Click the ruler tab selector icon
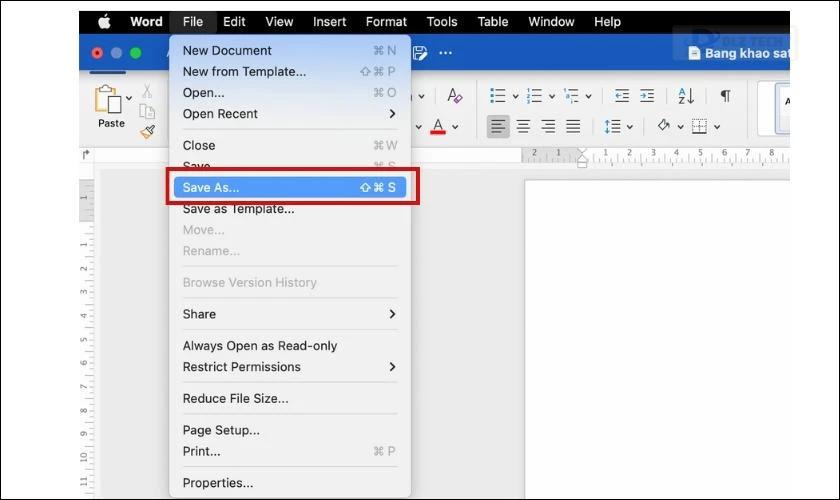This screenshot has width=840, height=500. click(86, 154)
